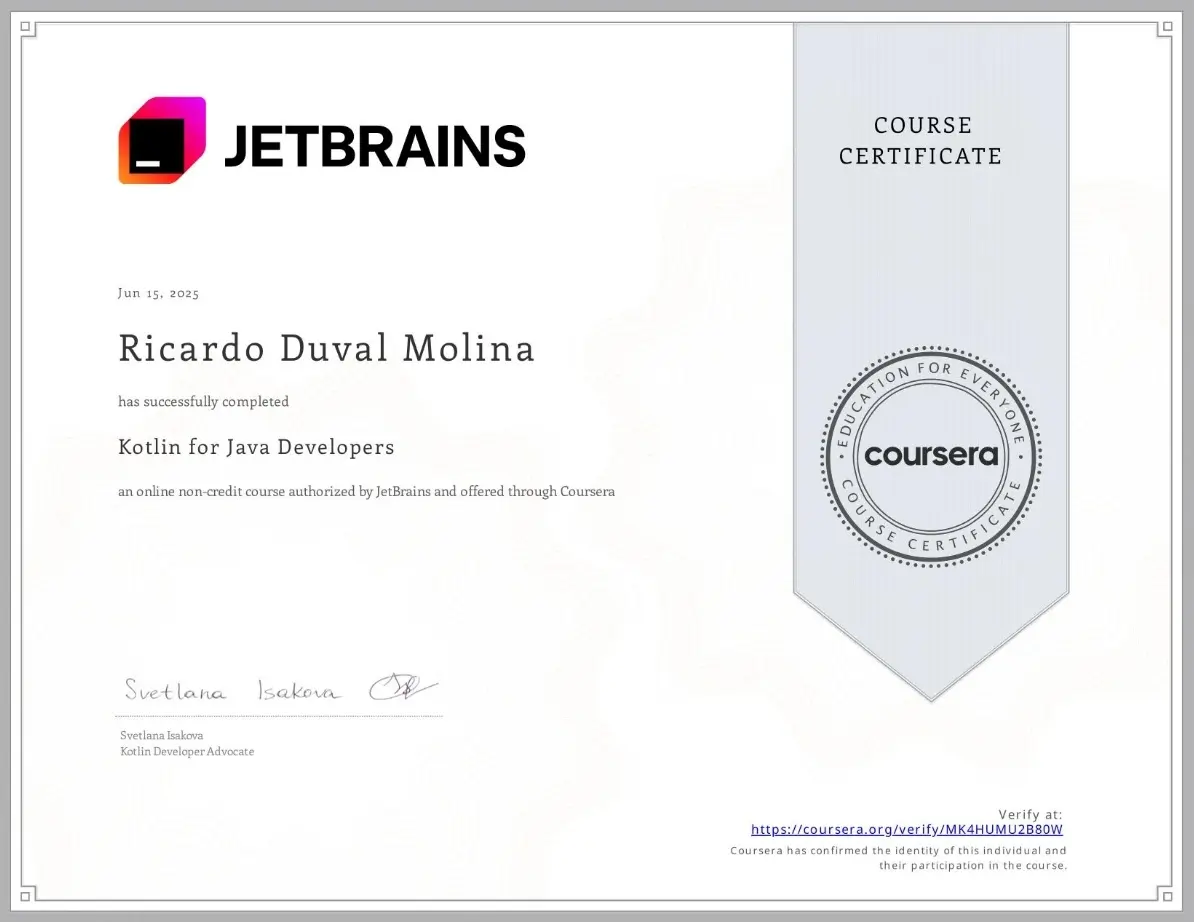Select the name Ricardo Duval Molina
The height and width of the screenshot is (922, 1194).
[327, 348]
